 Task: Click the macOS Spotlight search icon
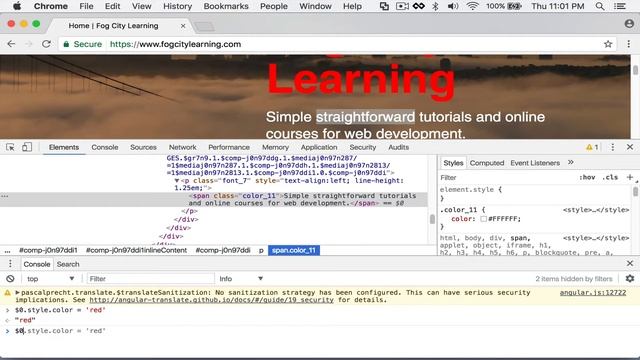click(x=600, y=6)
